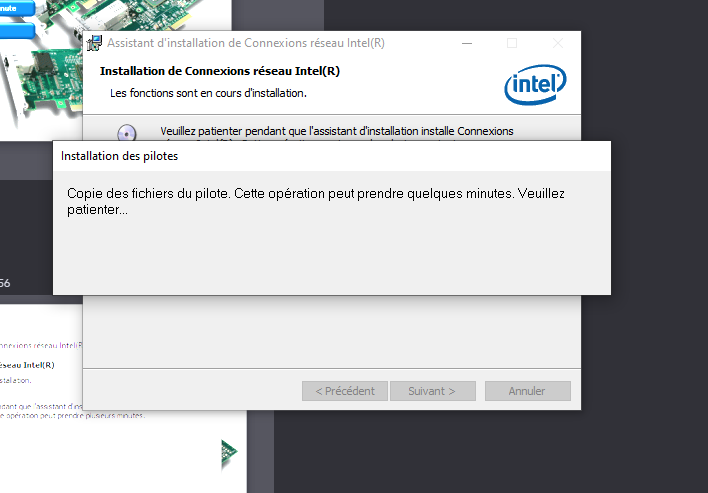The height and width of the screenshot is (493, 708).
Task: Click the 'Veuillez patienter pendant que l'assistant' text
Action: point(337,131)
